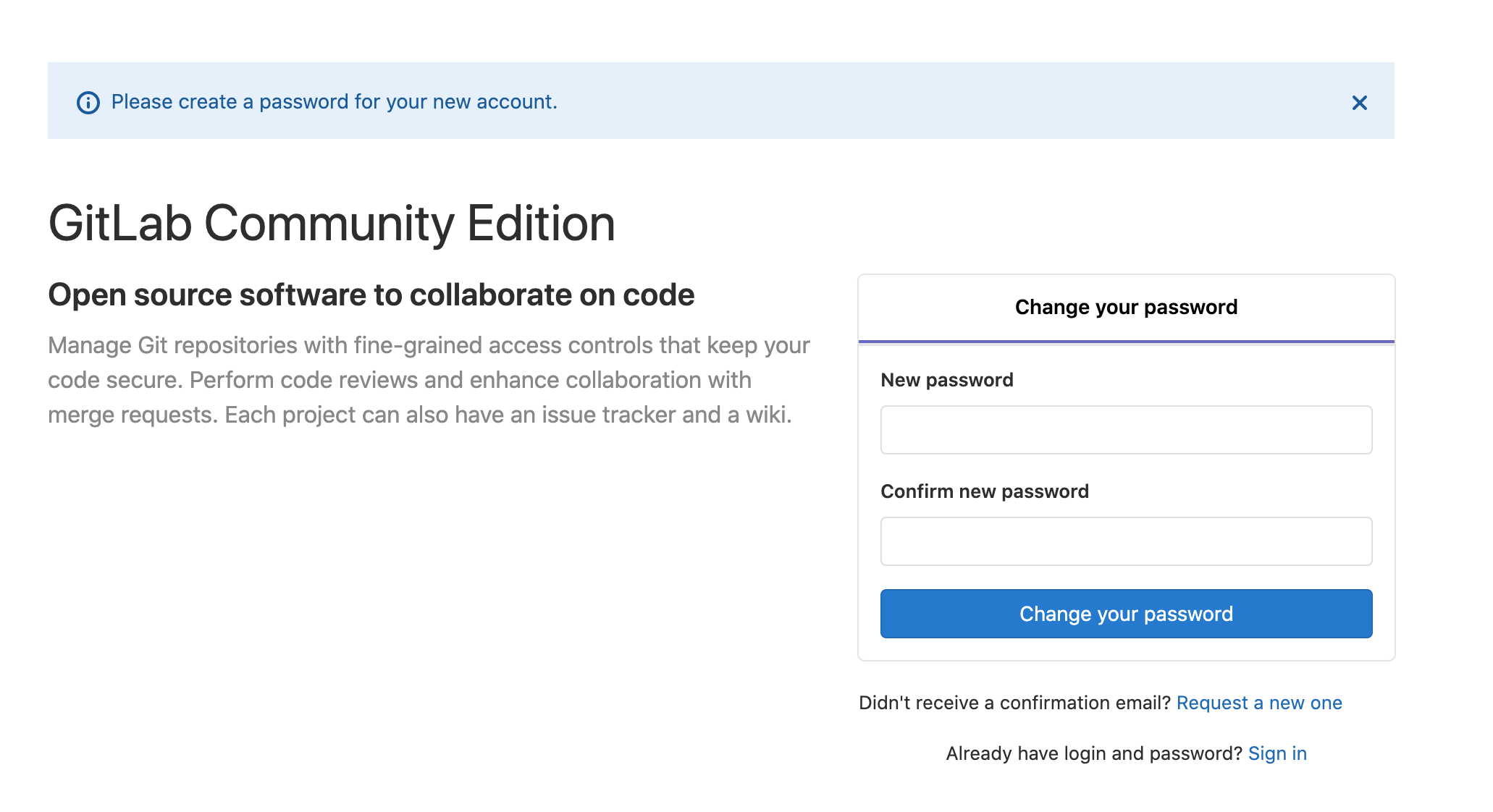Click the GitLab Community Edition heading
Screen dimensions: 1493x812
click(x=332, y=223)
